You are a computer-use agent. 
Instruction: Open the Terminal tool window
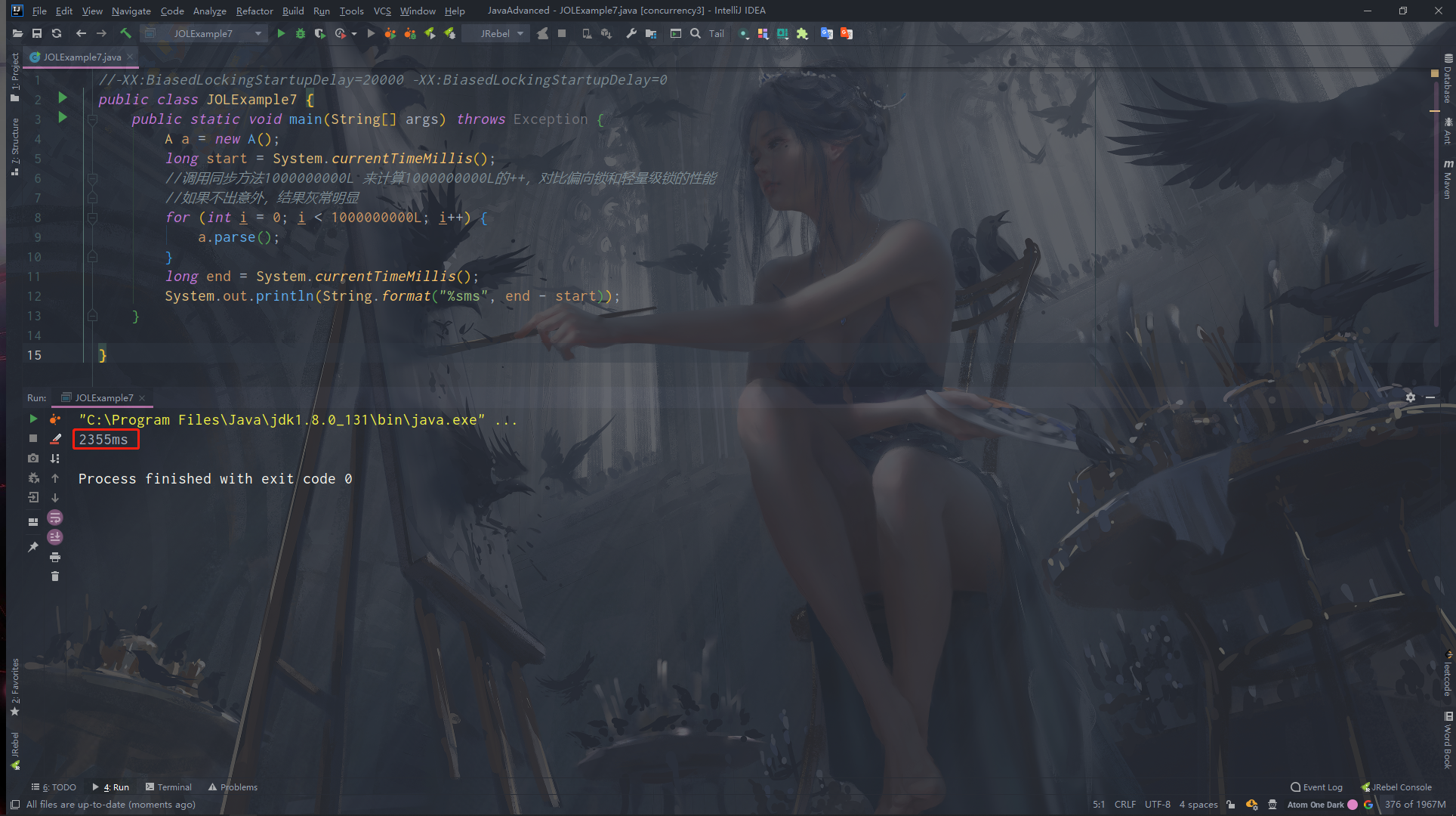[x=168, y=787]
